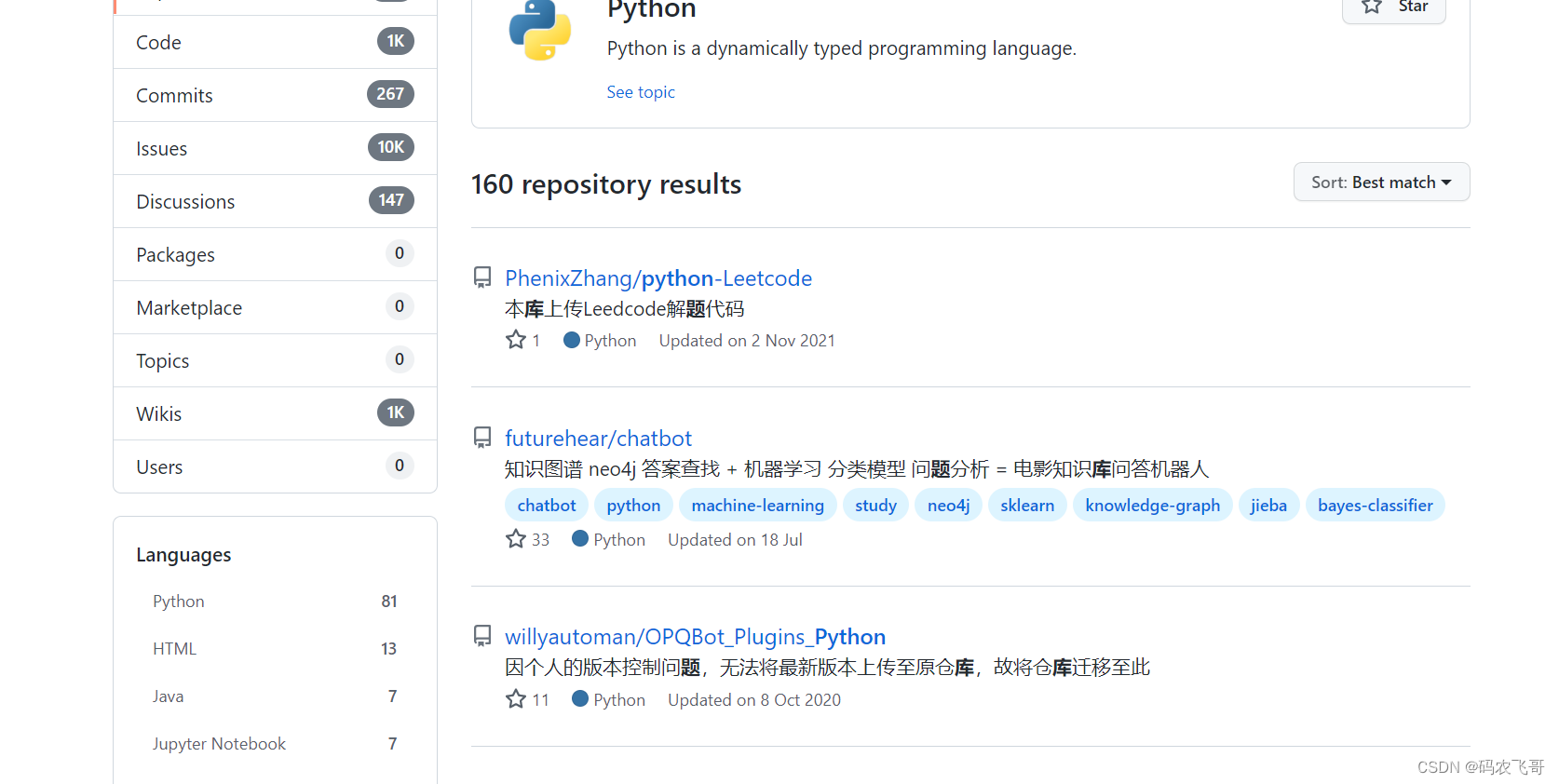Click the knowledge-graph topic tag
The height and width of the screenshot is (784, 1559).
tap(1153, 505)
